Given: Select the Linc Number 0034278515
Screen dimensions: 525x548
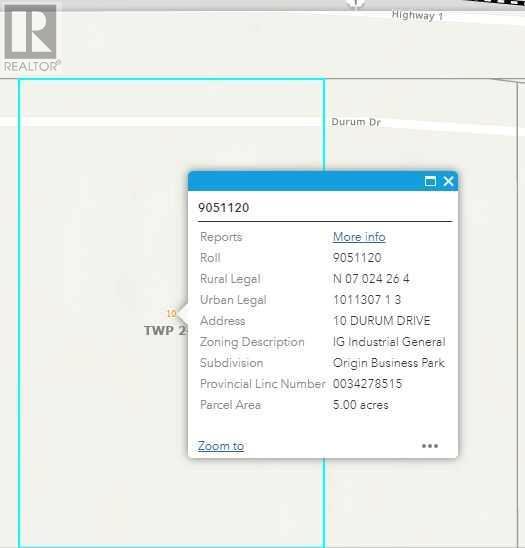Looking at the screenshot, I should click(367, 384).
